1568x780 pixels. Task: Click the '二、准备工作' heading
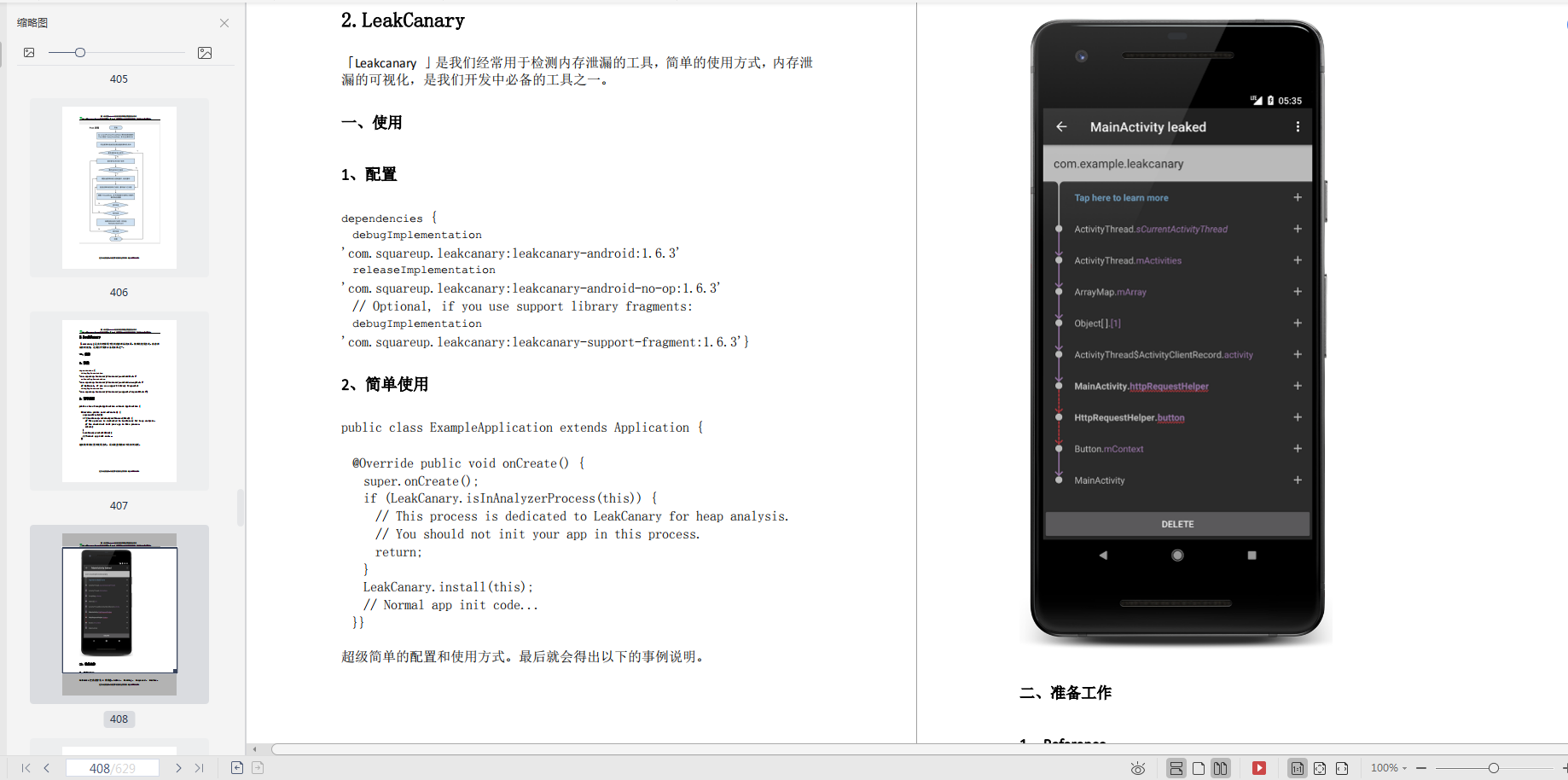[1066, 693]
